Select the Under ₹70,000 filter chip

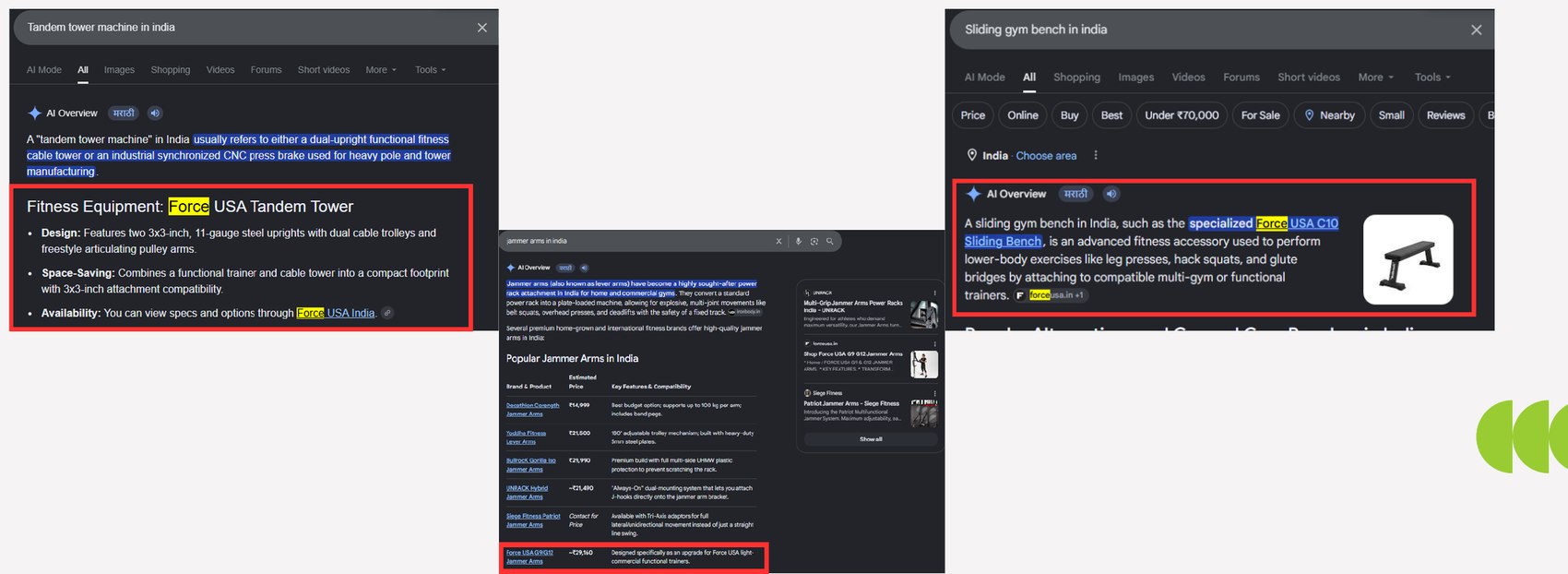click(x=1182, y=115)
